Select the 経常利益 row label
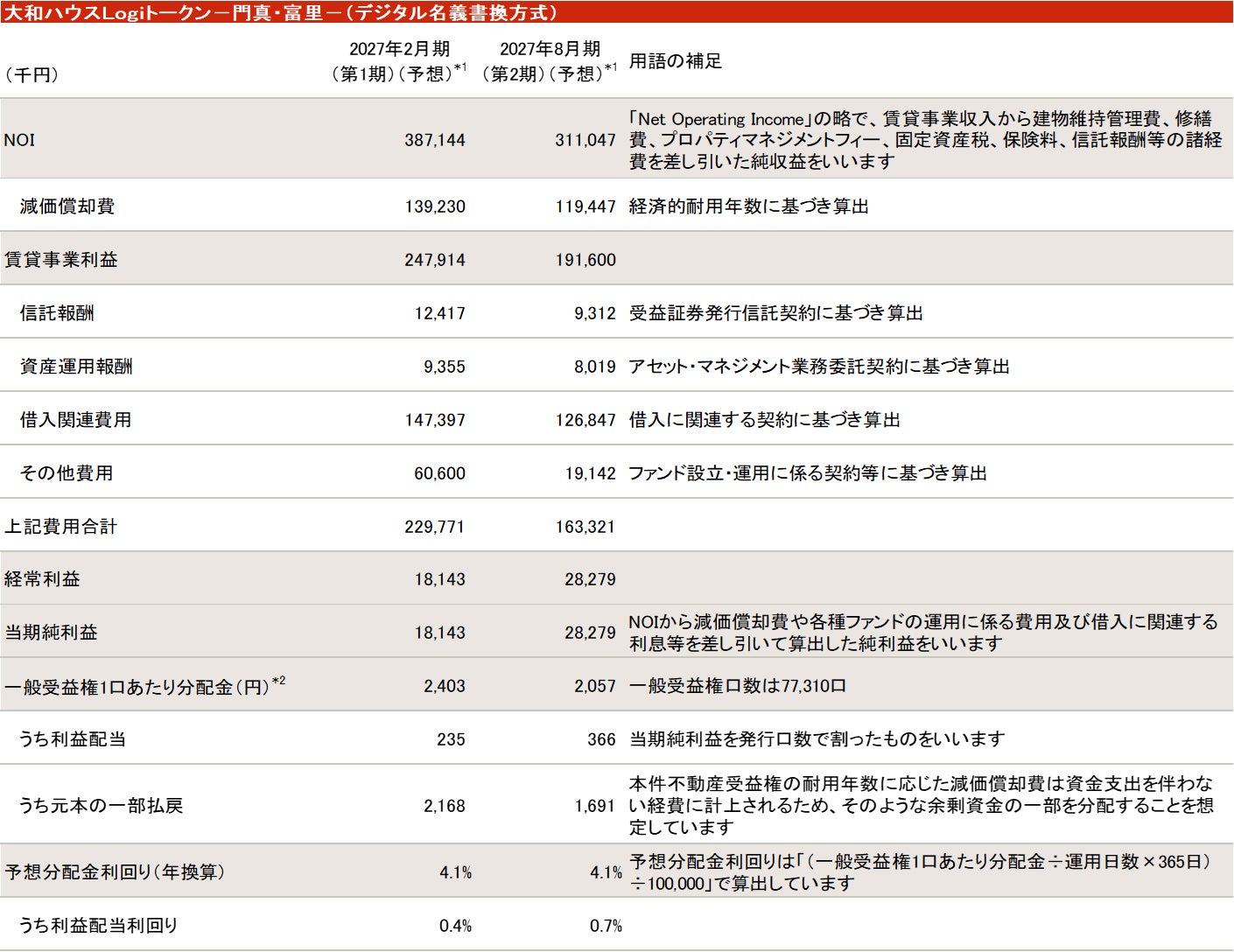1234x952 pixels. [42, 579]
